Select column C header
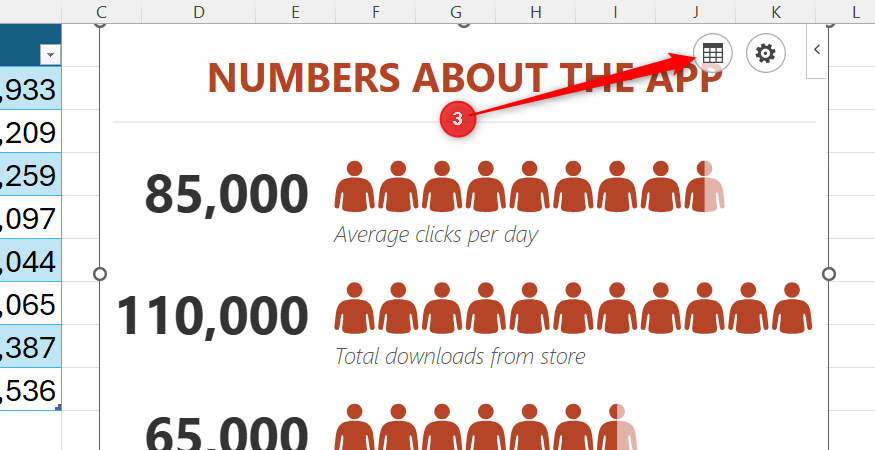The width and height of the screenshot is (875, 450). tap(102, 12)
